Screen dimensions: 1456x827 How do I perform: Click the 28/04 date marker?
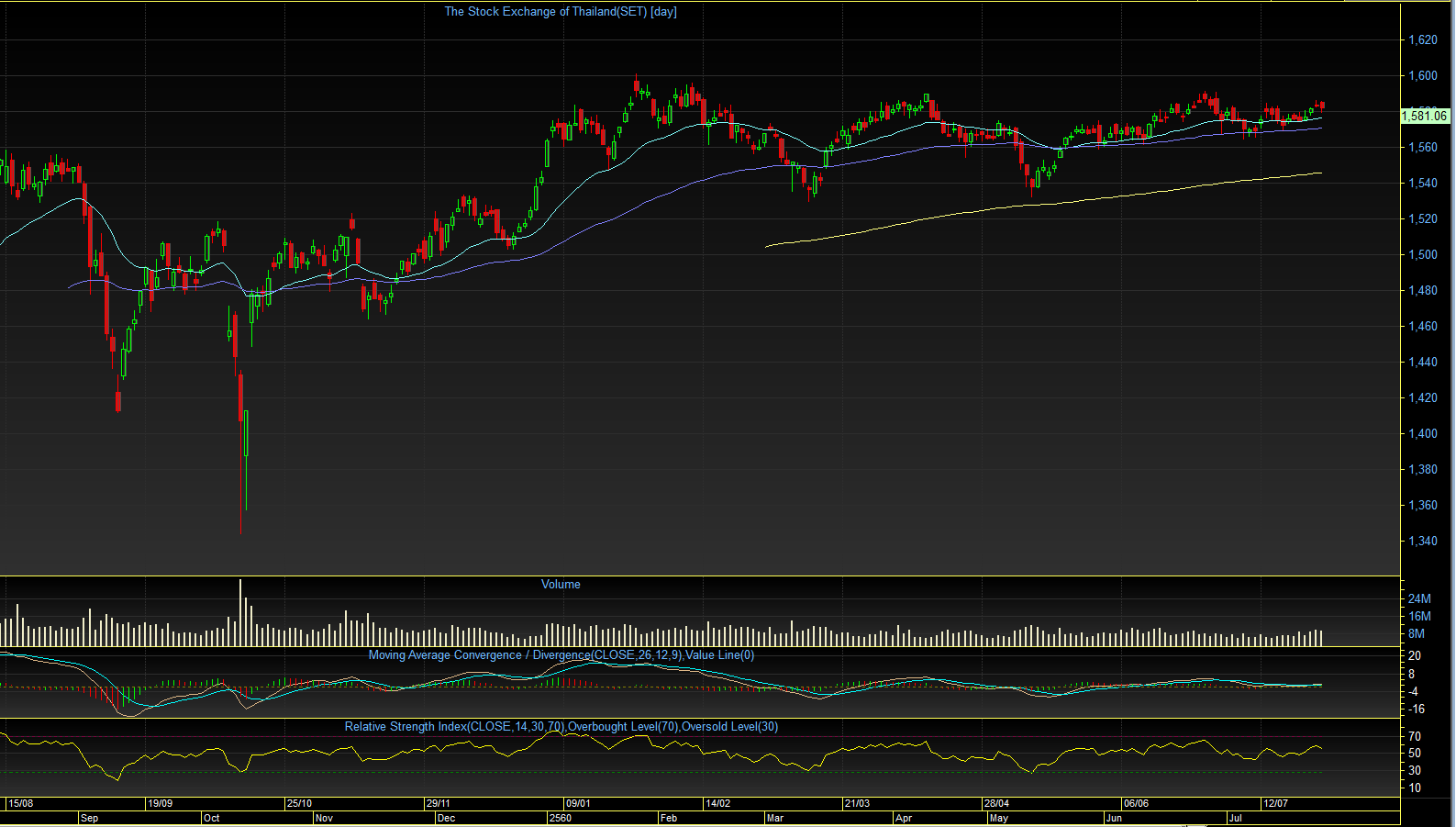[996, 804]
